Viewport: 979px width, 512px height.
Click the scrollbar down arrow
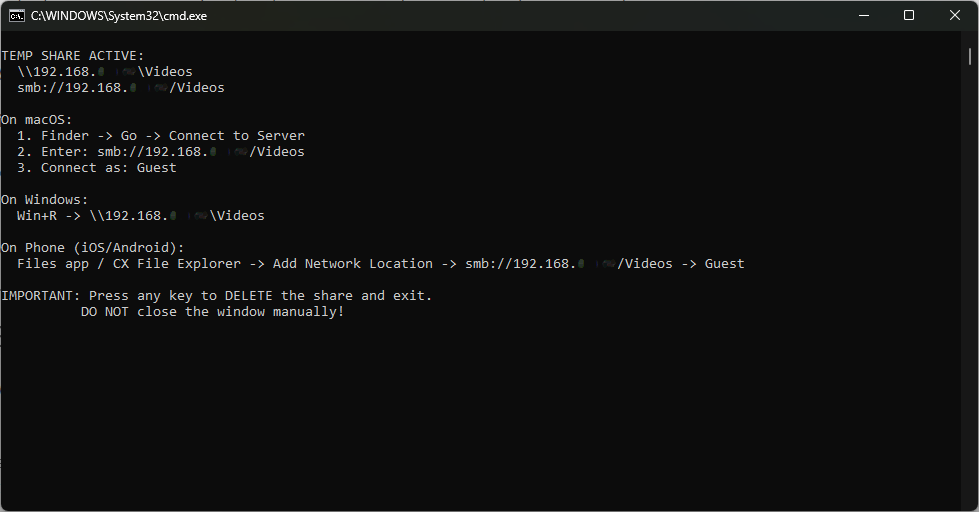coord(972,504)
